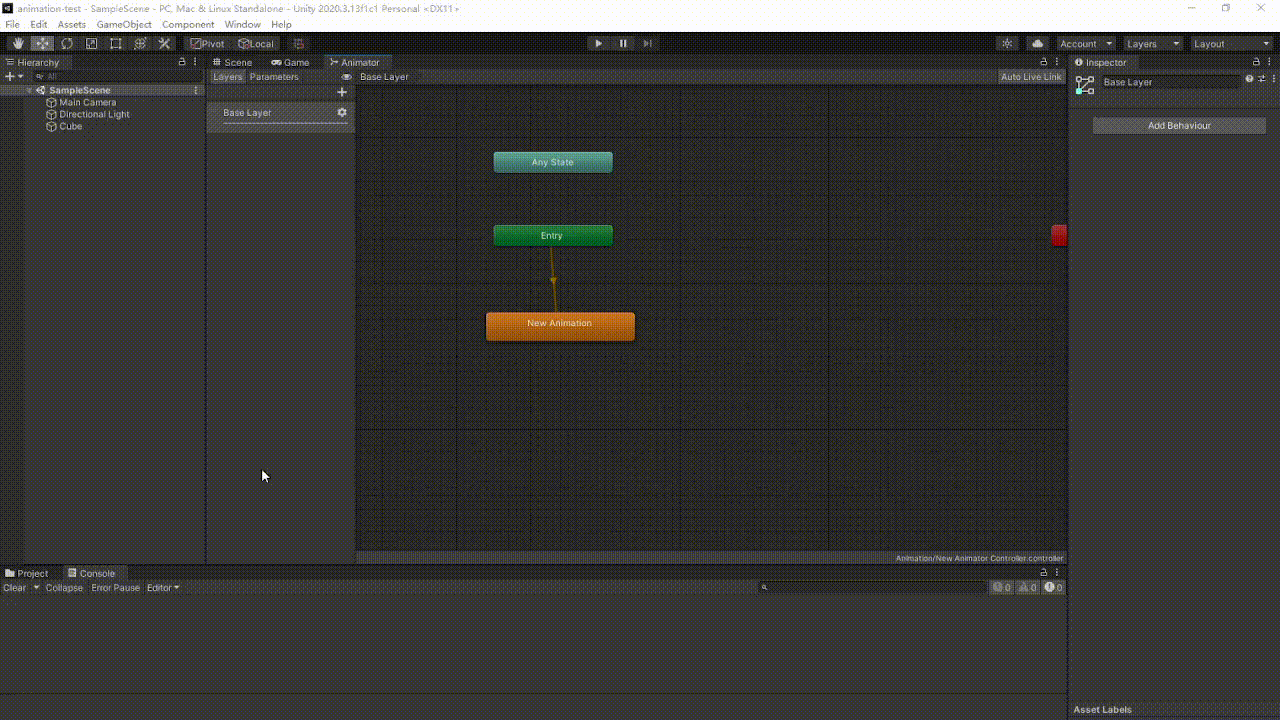Toggle Error Pause in Console
The width and height of the screenshot is (1280, 720).
click(116, 587)
